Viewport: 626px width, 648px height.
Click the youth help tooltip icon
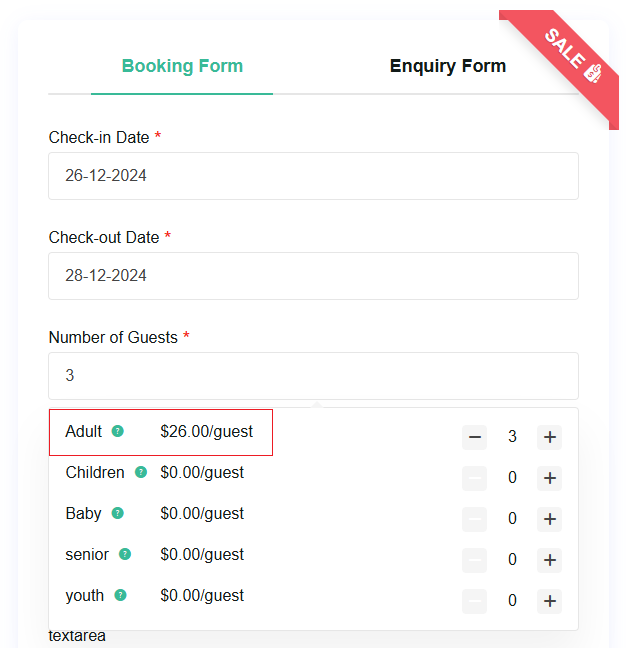pyautogui.click(x=120, y=595)
